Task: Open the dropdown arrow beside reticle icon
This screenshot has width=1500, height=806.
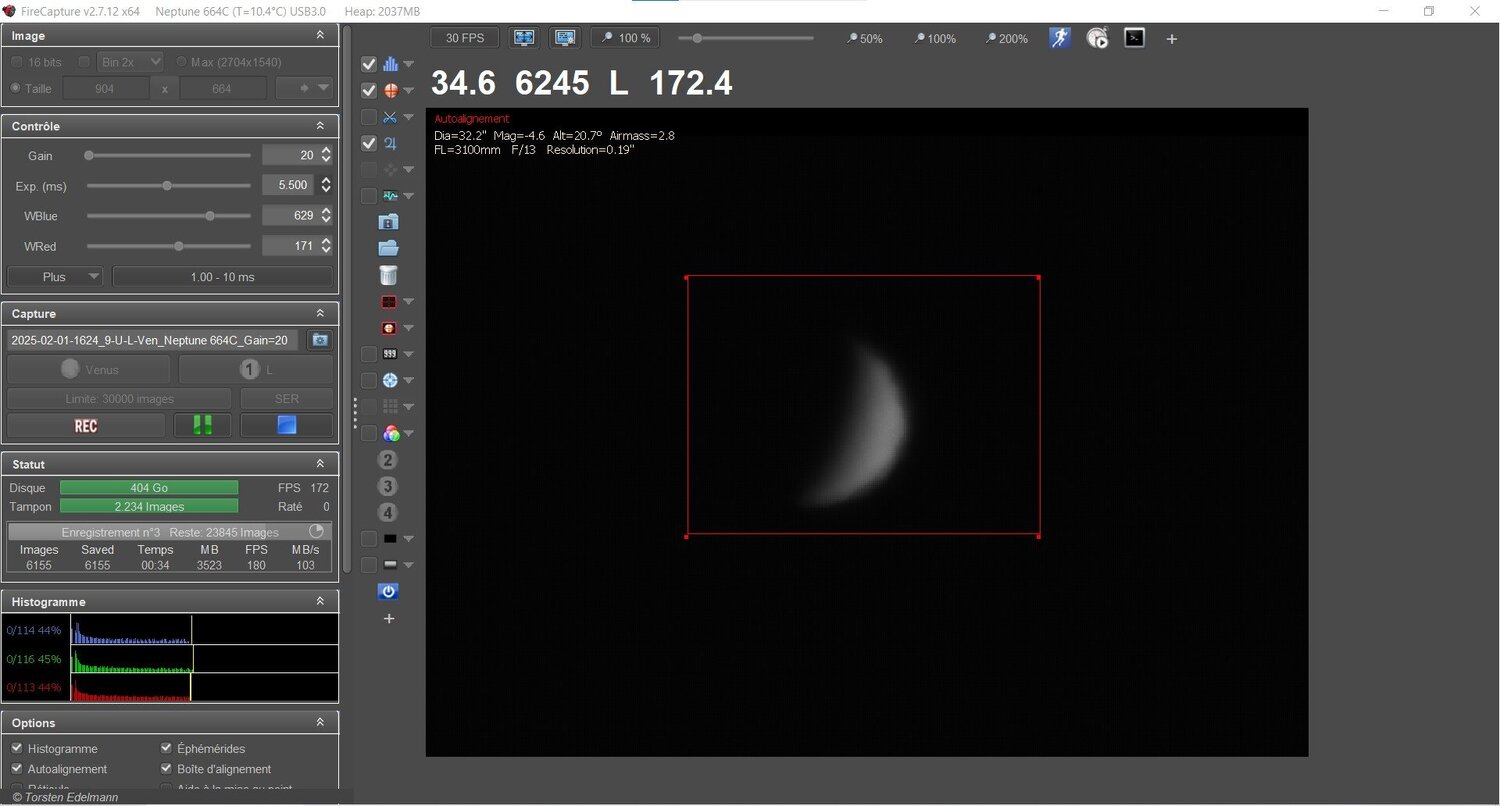Action: coord(408,91)
